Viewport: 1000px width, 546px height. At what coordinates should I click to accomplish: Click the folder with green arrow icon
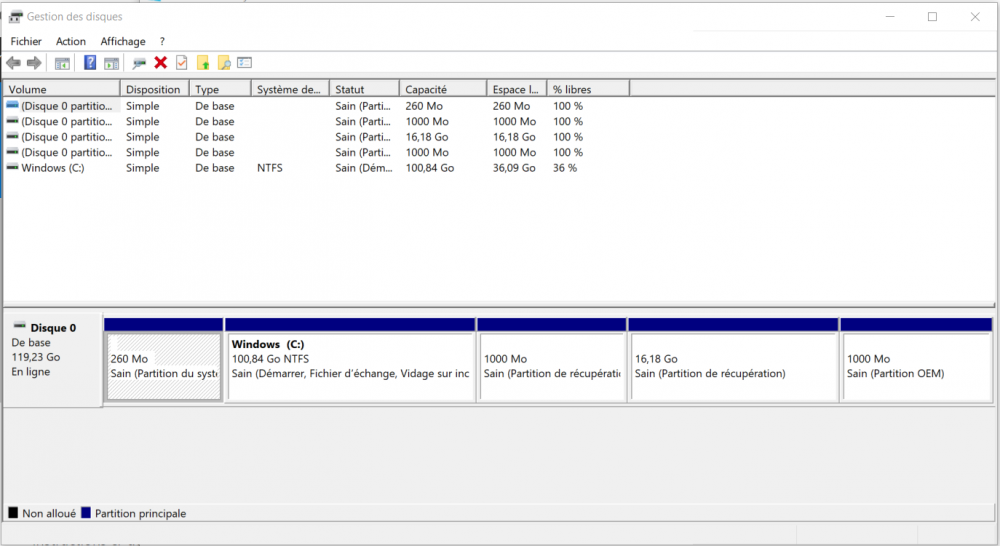coord(203,63)
